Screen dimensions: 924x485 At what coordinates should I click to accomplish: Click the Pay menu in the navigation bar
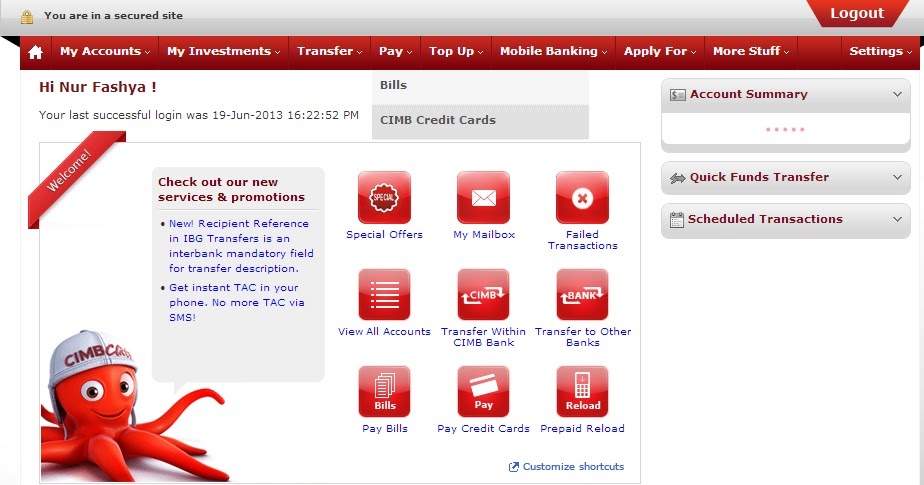coord(395,51)
